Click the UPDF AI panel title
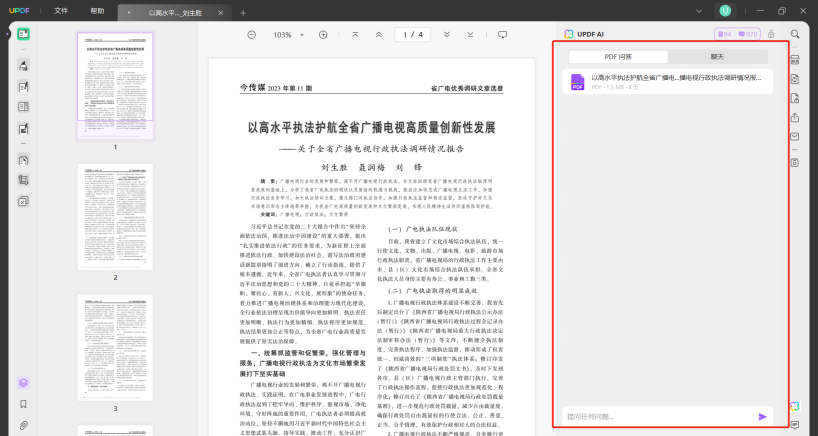Screen dimensions: 818x436 point(590,34)
